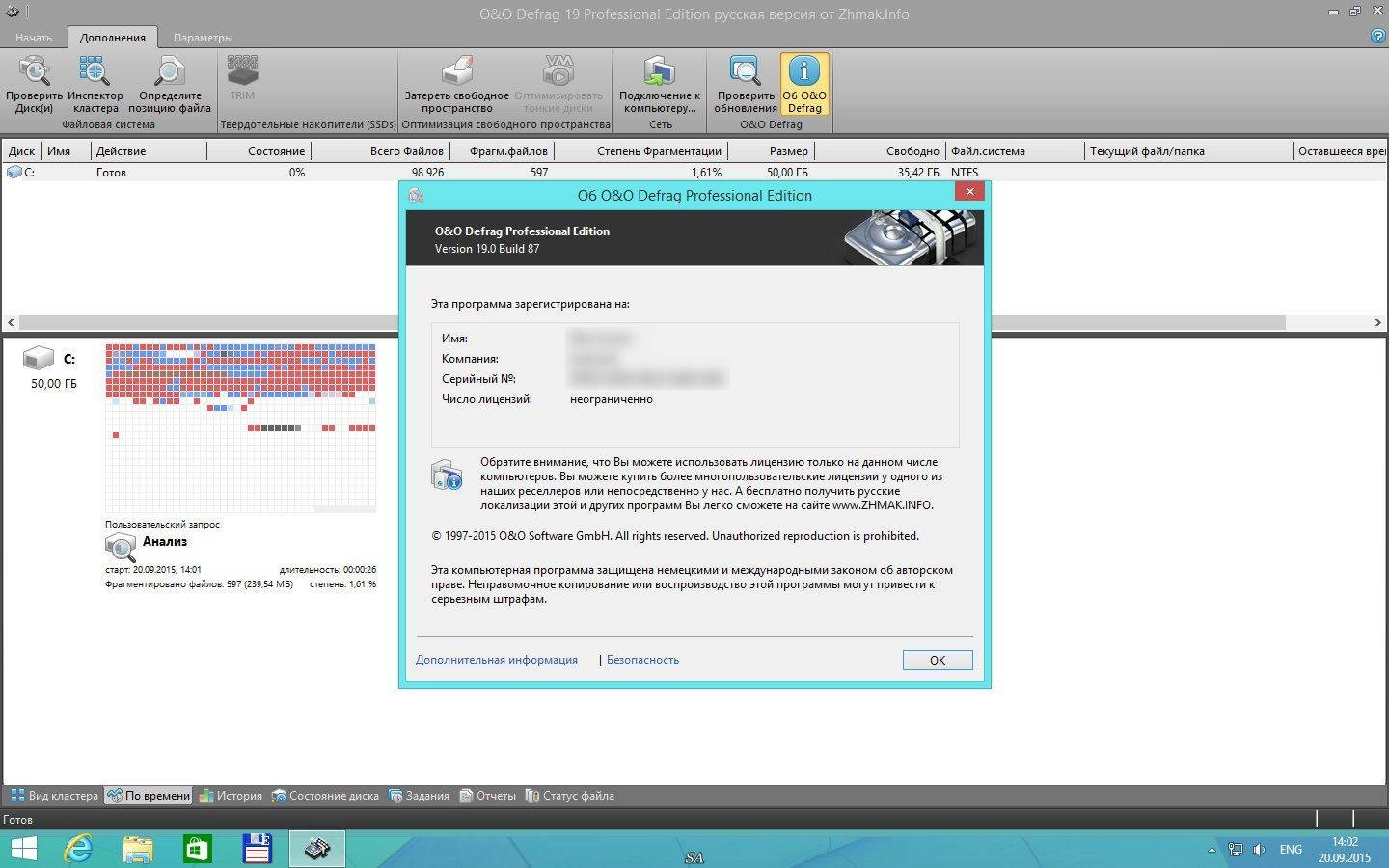Image resolution: width=1389 pixels, height=868 pixels.
Task: Click the C: drive icon in cluster panel
Action: point(39,359)
